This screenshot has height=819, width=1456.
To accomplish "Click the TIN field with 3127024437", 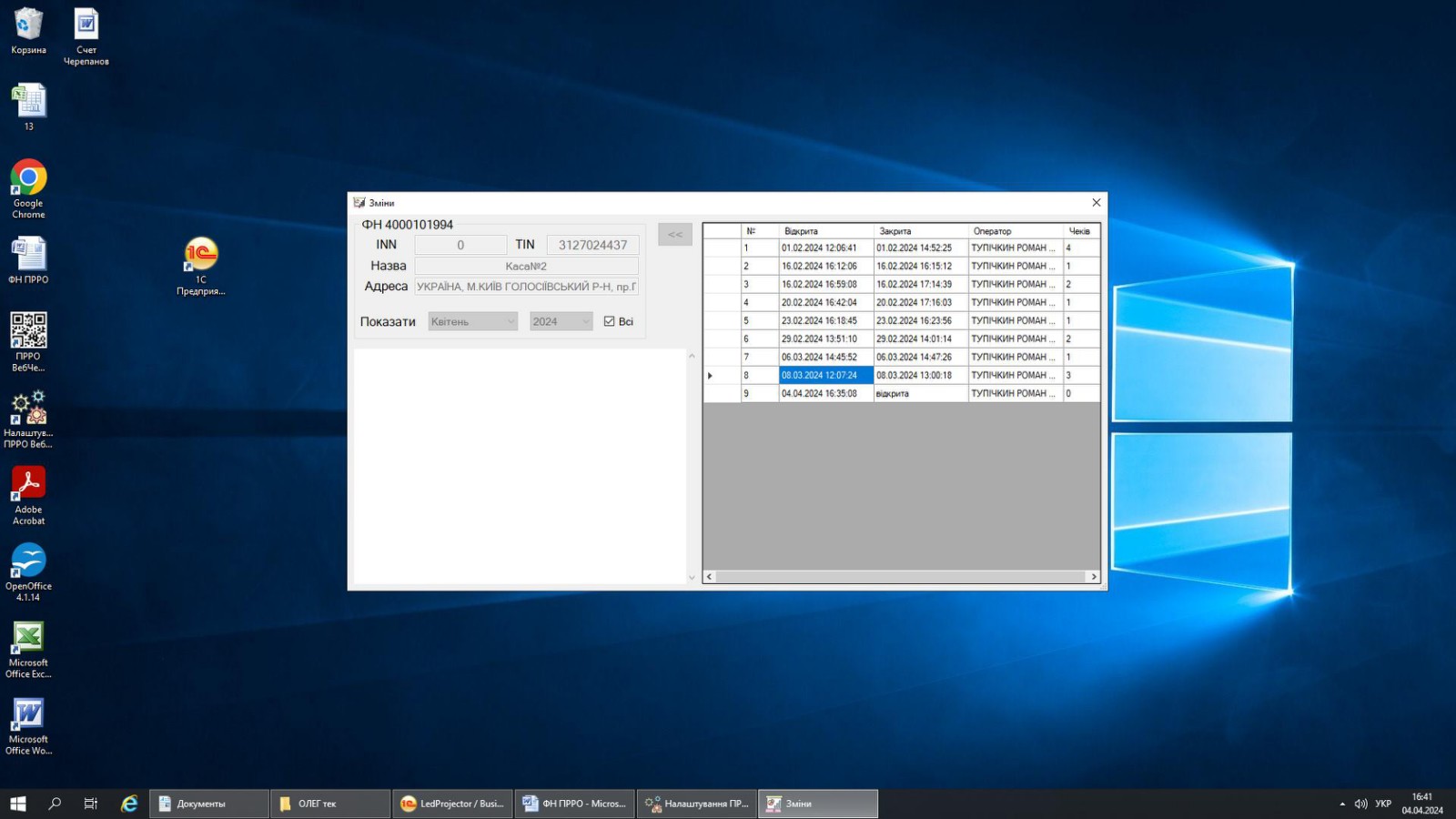I will coord(592,245).
